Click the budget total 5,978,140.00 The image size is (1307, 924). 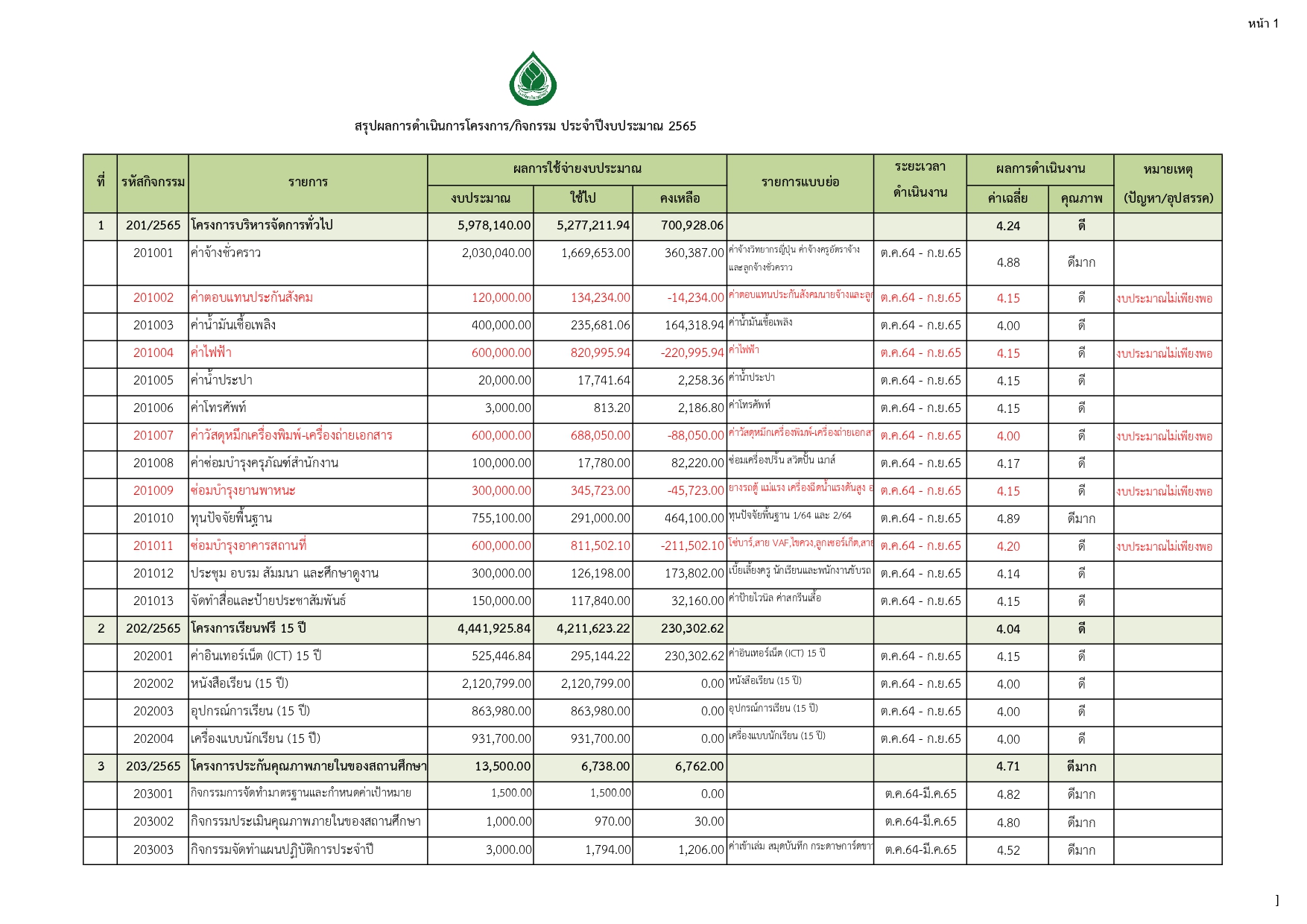(x=494, y=226)
